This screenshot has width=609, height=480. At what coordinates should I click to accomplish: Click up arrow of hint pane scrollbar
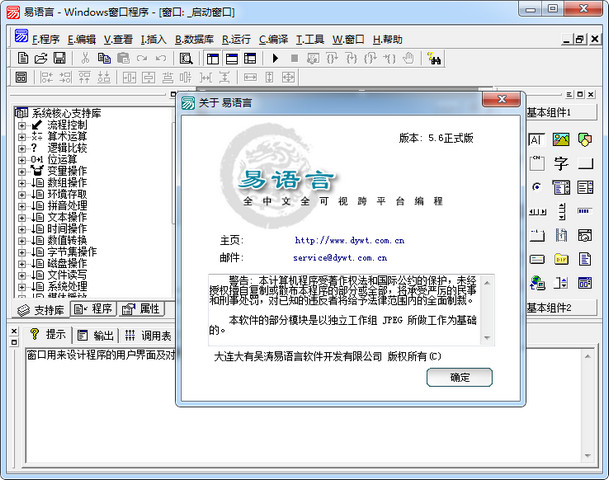pyautogui.click(x=588, y=357)
